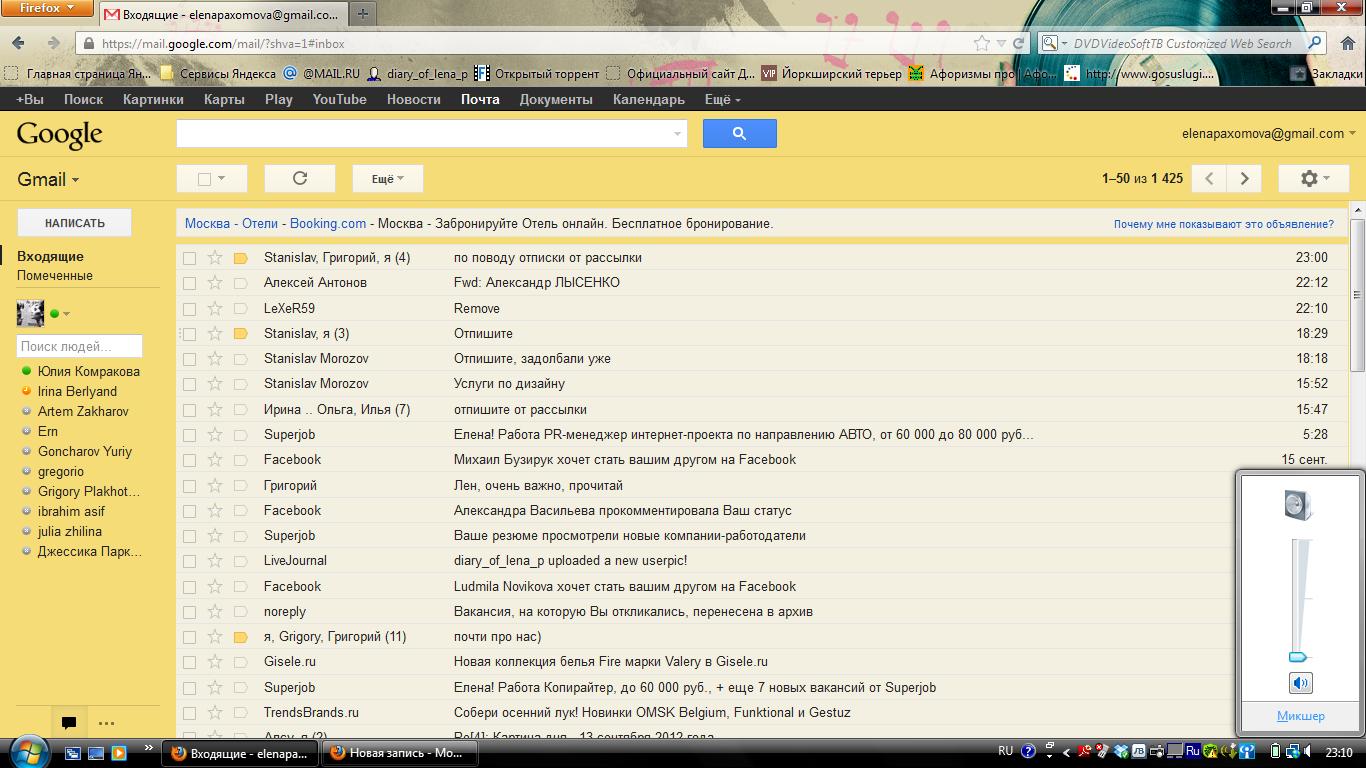The height and width of the screenshot is (768, 1366).
Task: Open the Gmail product switcher dropdown
Action: point(48,179)
